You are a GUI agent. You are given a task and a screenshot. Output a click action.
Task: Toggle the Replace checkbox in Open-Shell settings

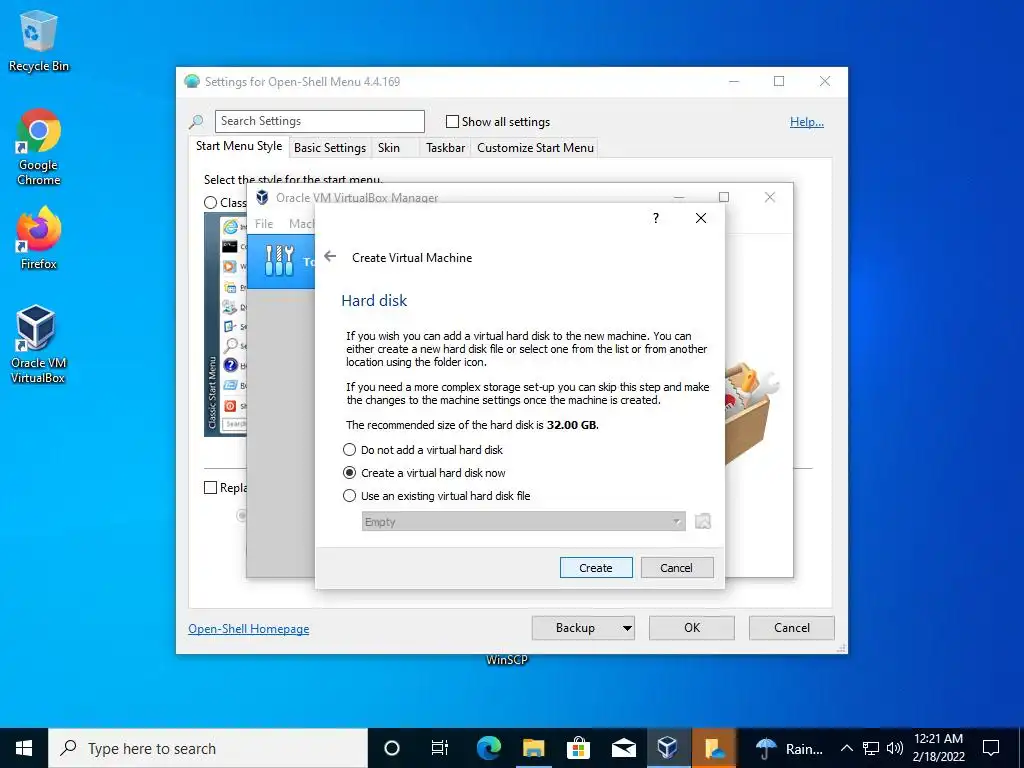210,488
